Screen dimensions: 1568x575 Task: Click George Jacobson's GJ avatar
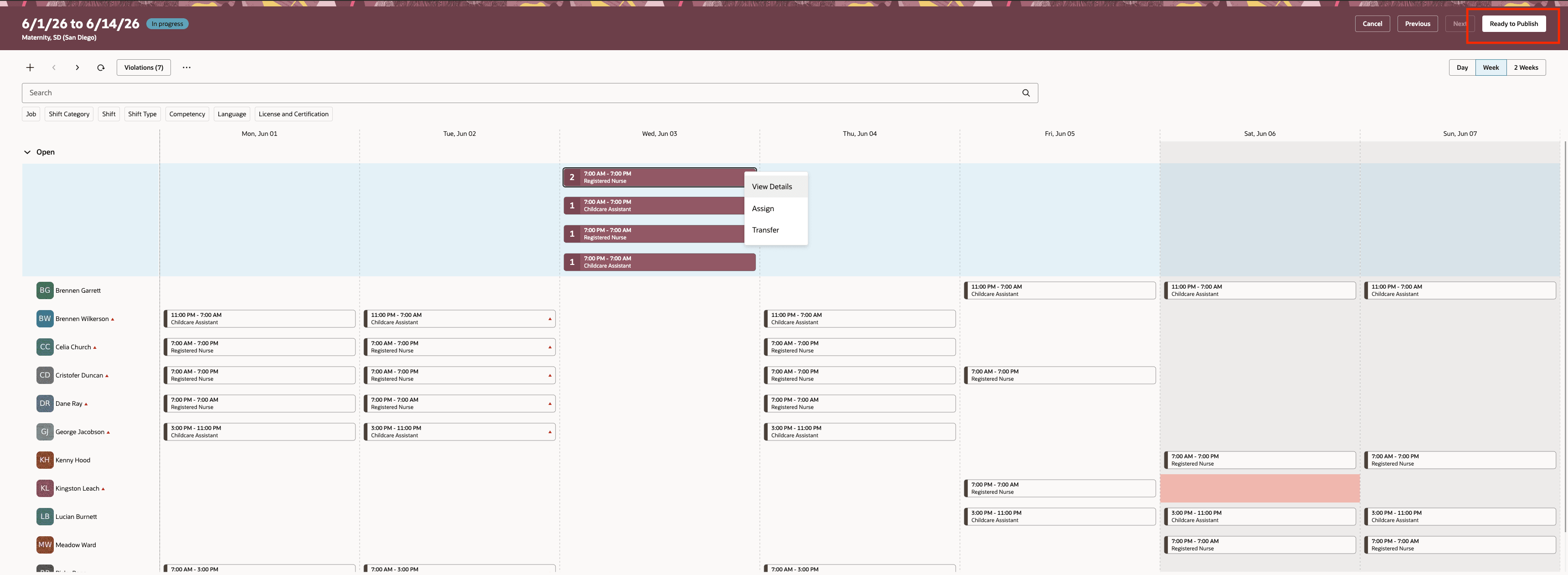[x=45, y=432]
